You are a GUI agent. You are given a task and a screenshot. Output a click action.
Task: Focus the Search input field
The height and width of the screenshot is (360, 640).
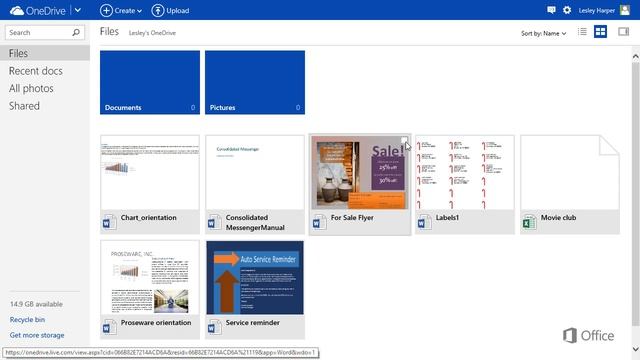[x=38, y=32]
